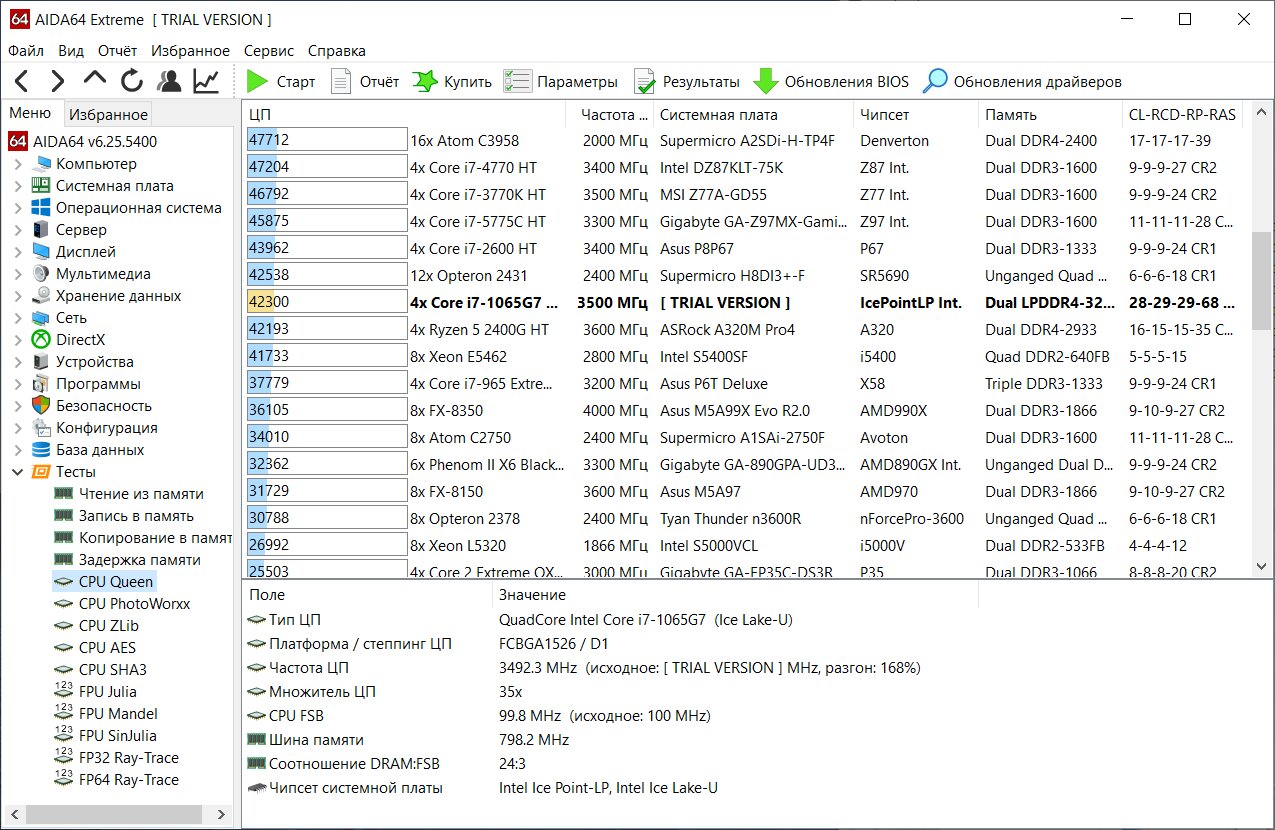The image size is (1275, 830).
Task: Sort results by the Чипсет column header
Action: 916,115
